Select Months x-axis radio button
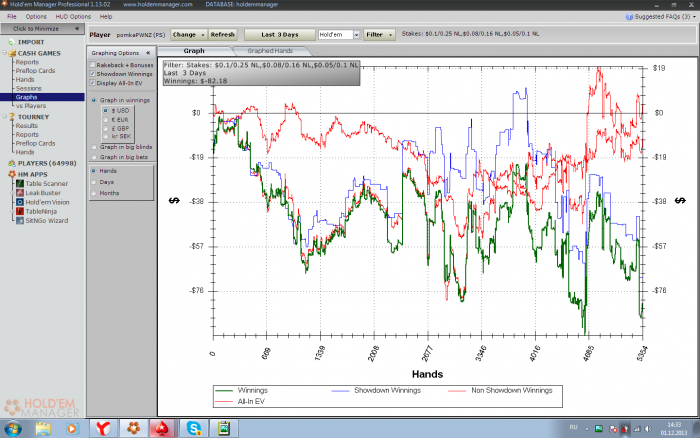This screenshot has height=438, width=700. point(94,193)
